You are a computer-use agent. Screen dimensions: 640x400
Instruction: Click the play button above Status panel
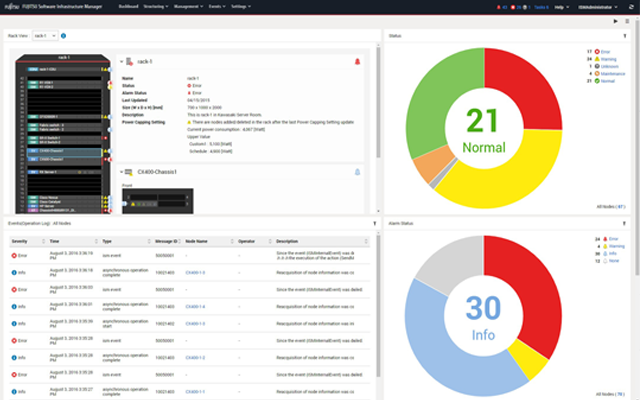click(x=616, y=21)
